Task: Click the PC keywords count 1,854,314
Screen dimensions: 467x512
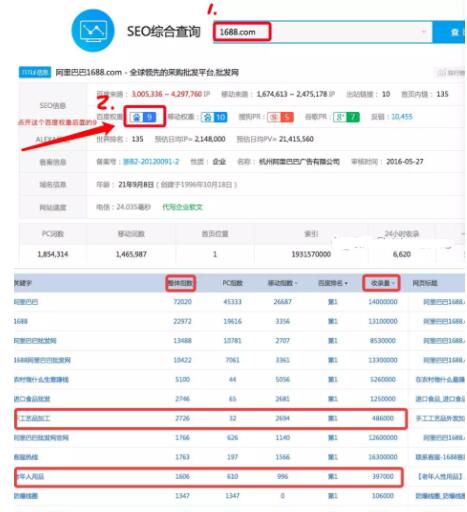Action: [53, 254]
